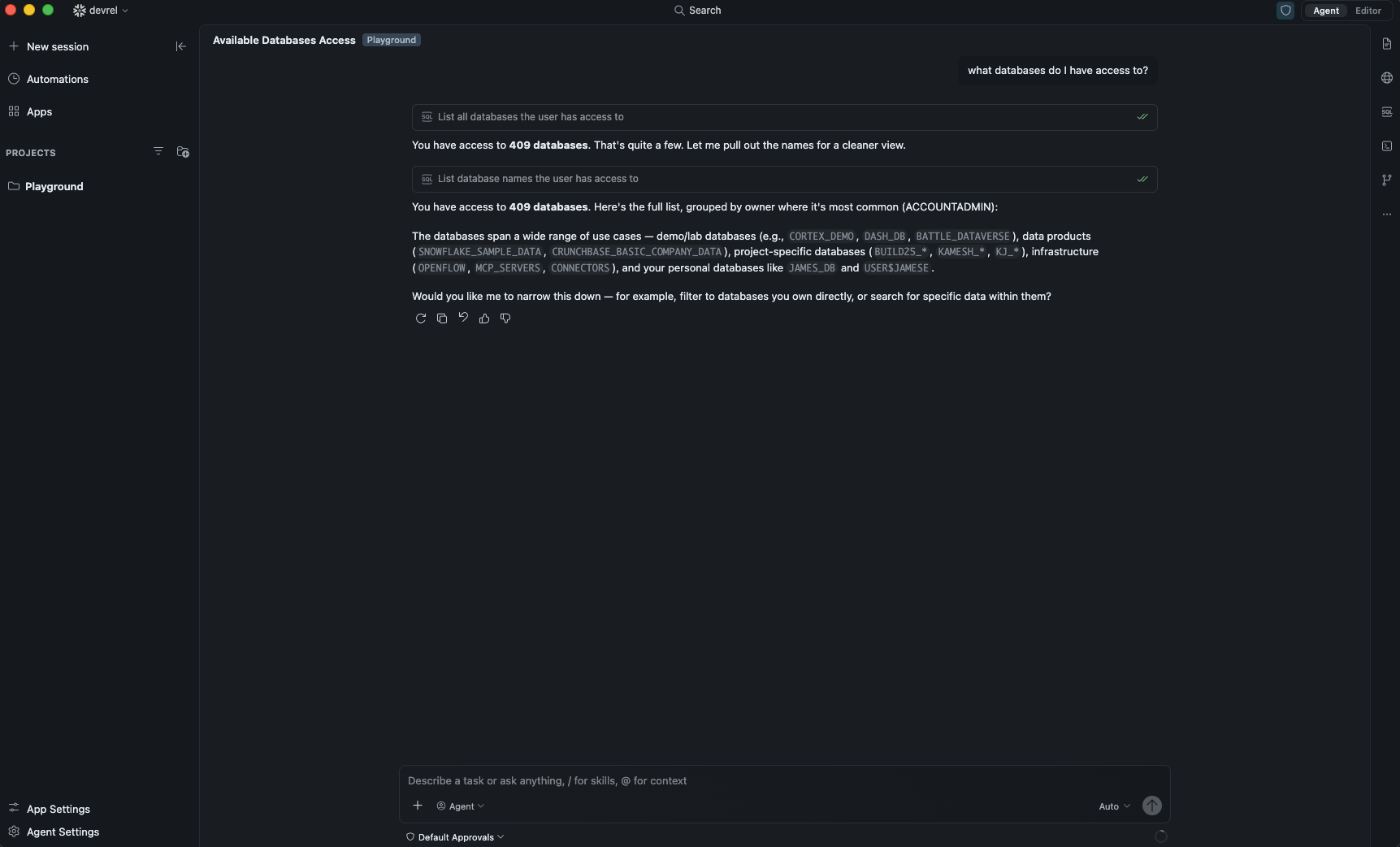Click the filter projects icon
The height and width of the screenshot is (847, 1400).
(158, 151)
